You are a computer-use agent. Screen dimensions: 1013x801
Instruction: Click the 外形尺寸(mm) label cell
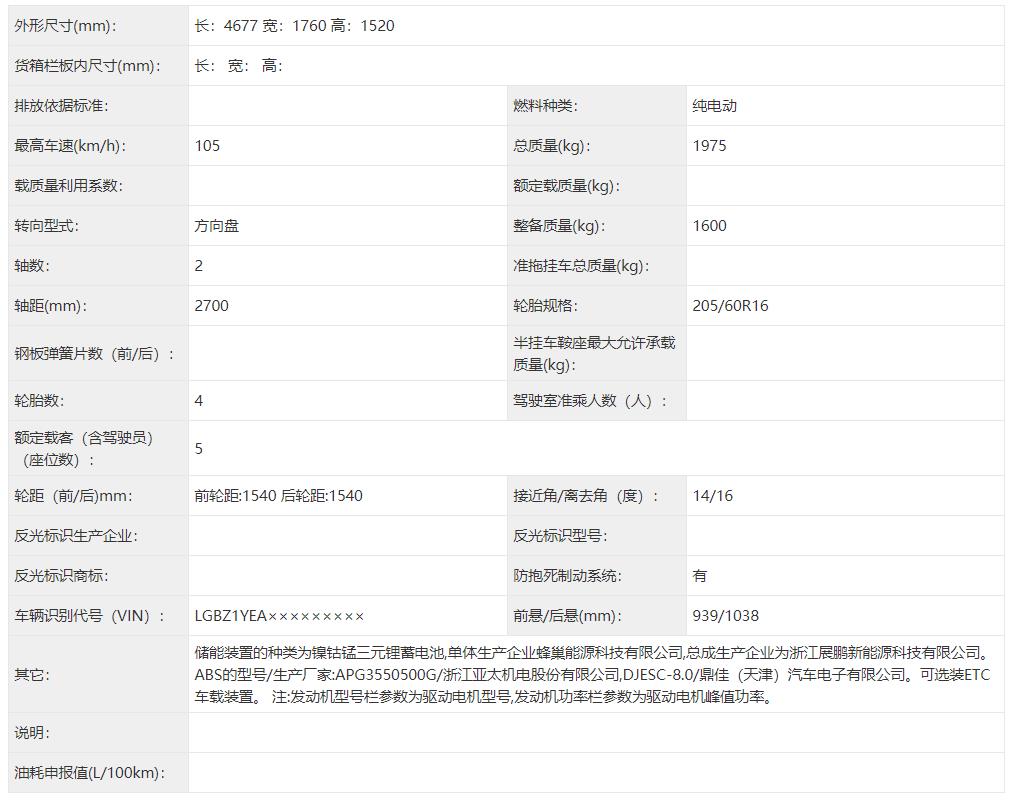point(65,26)
